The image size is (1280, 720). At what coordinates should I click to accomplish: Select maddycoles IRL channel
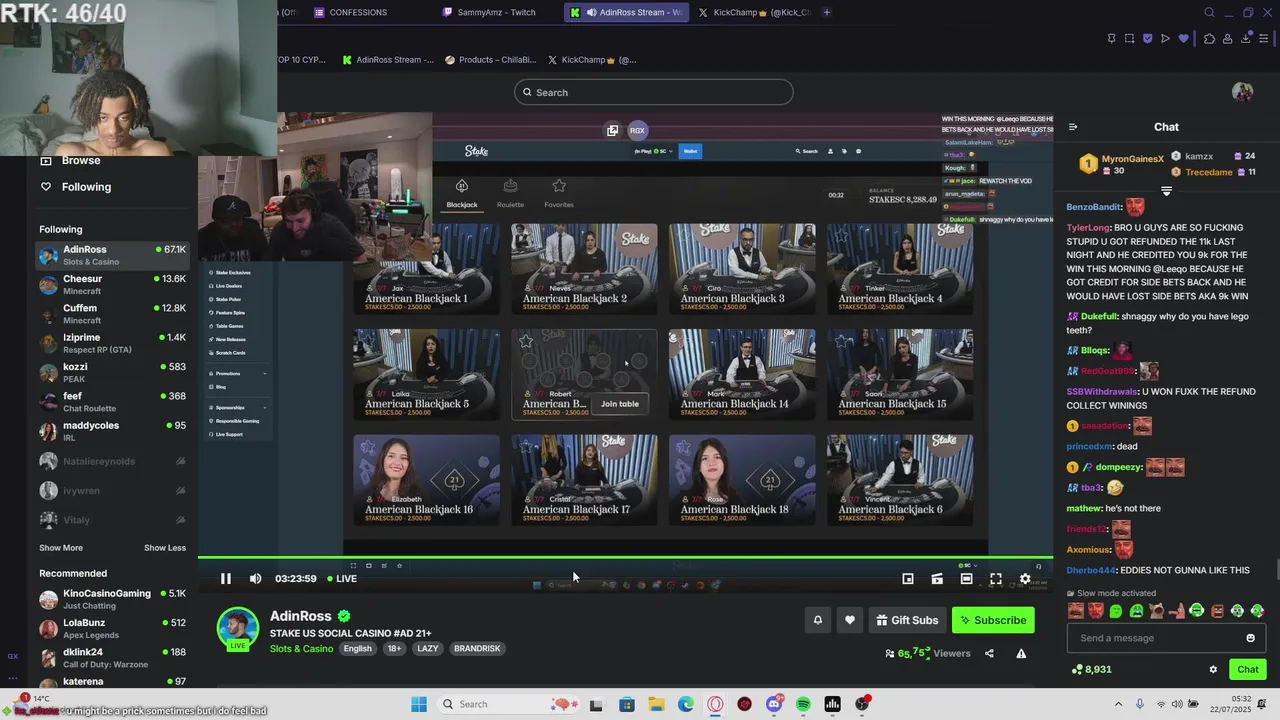(112, 431)
